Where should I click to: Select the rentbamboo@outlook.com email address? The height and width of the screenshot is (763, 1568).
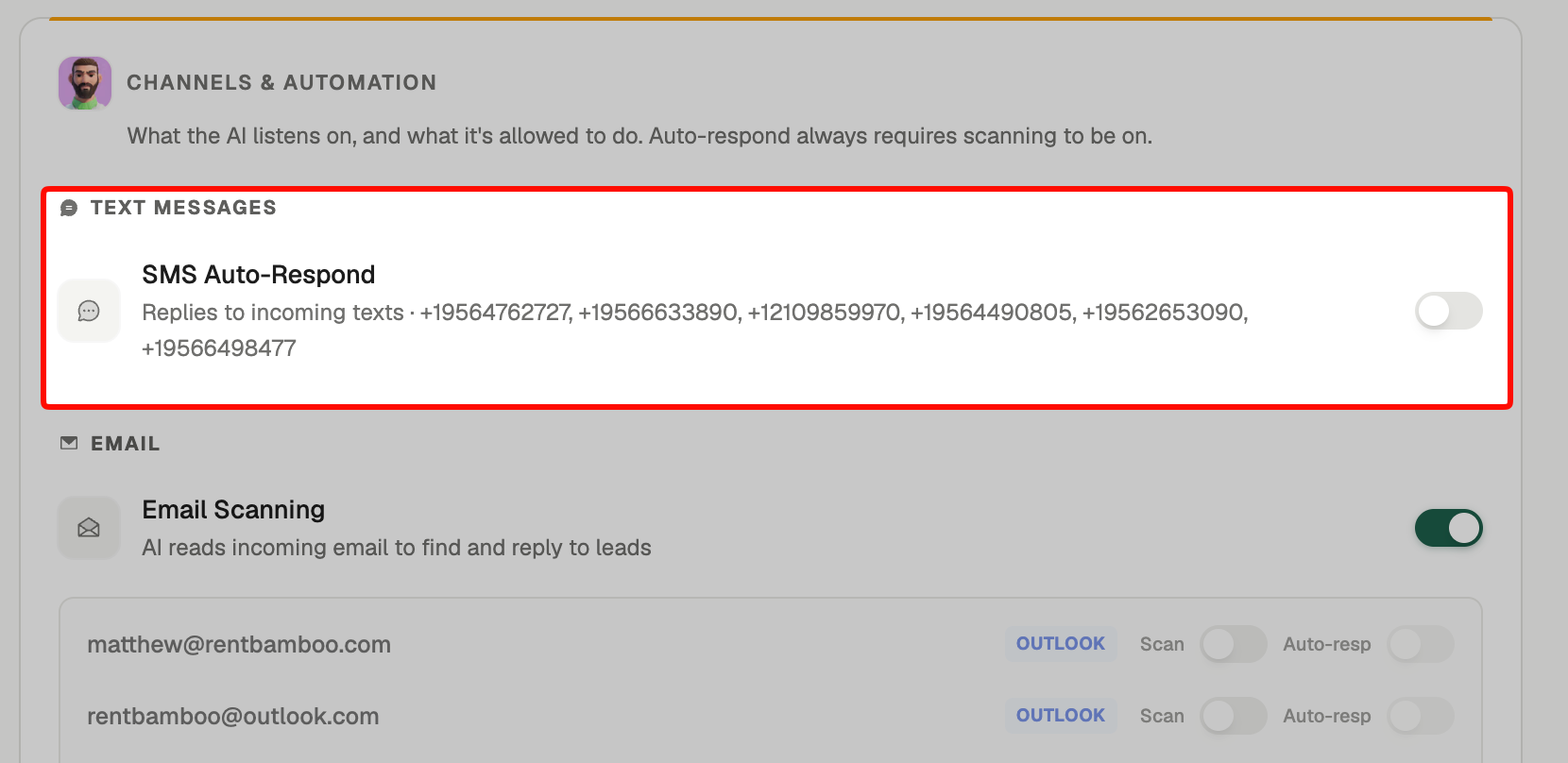pos(233,717)
